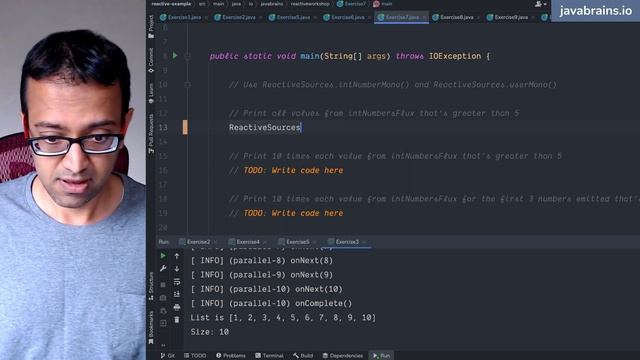640x360 pixels.
Task: Close Exercise1.java editor tab
Action: pyautogui.click(x=206, y=18)
